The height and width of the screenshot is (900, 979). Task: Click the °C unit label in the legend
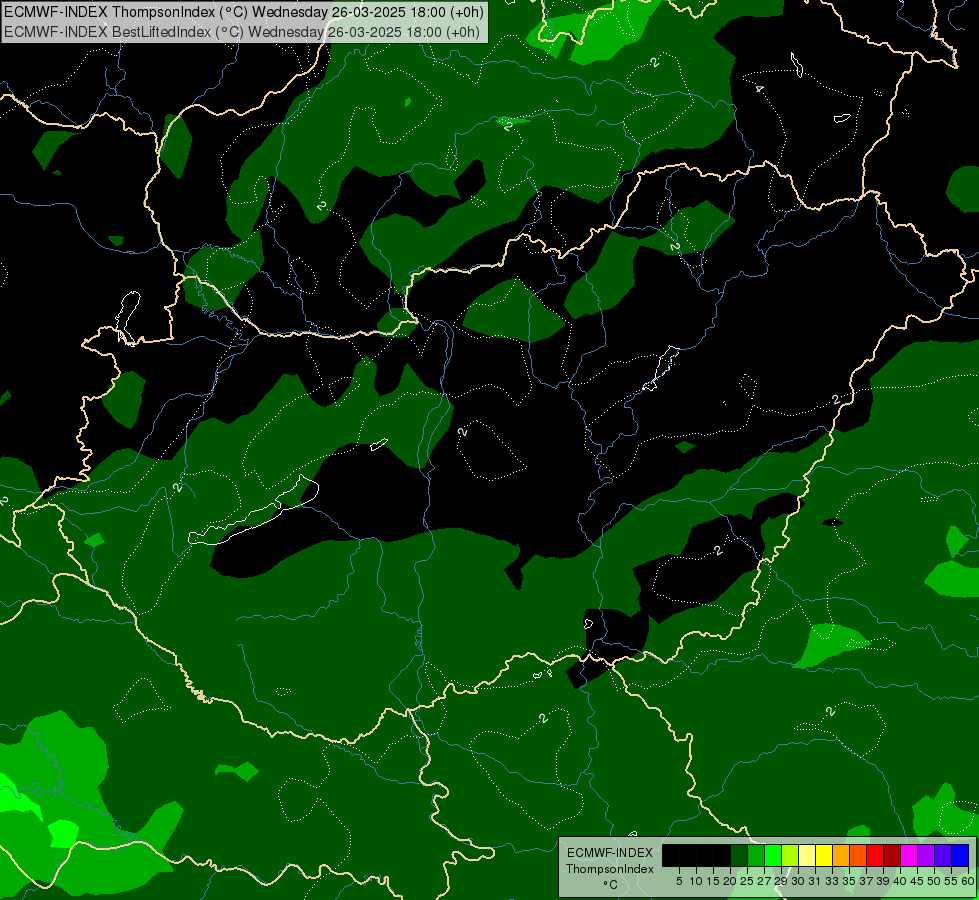click(x=611, y=885)
